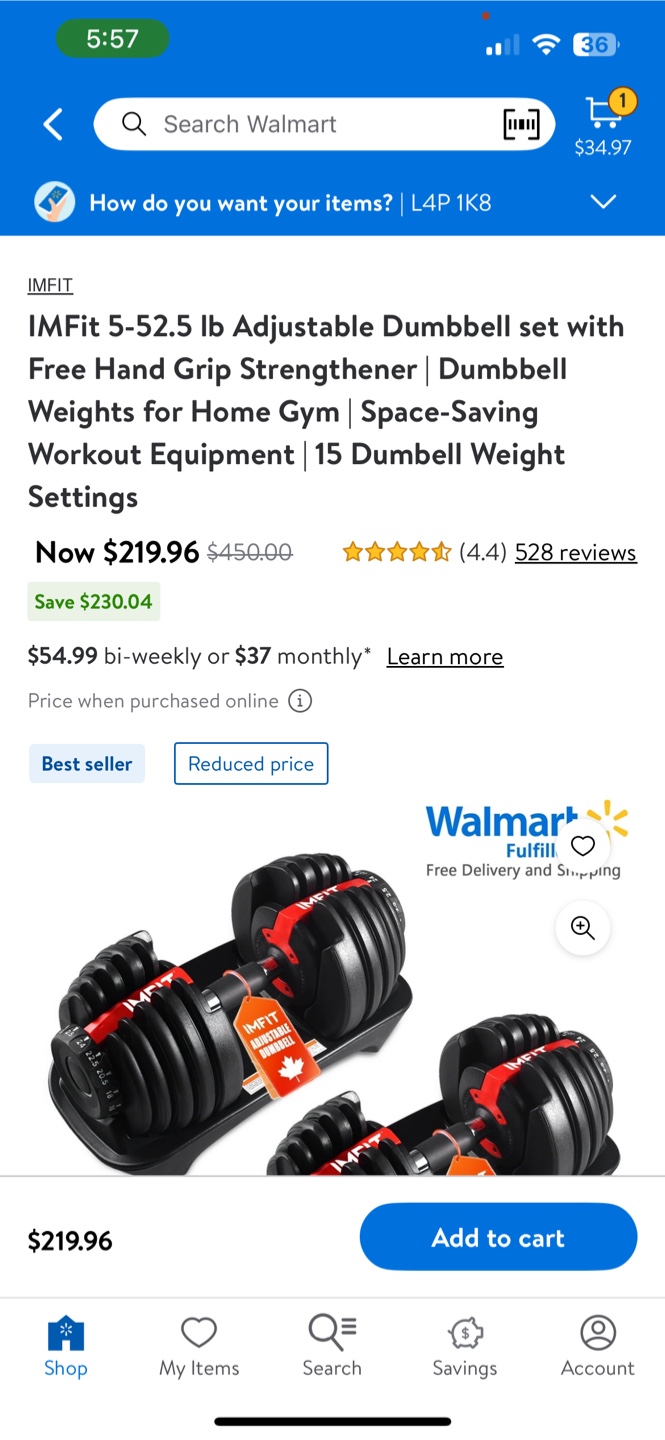The height and width of the screenshot is (1440, 665).
Task: Tap the search magnifier icon in search bar
Action: click(134, 124)
